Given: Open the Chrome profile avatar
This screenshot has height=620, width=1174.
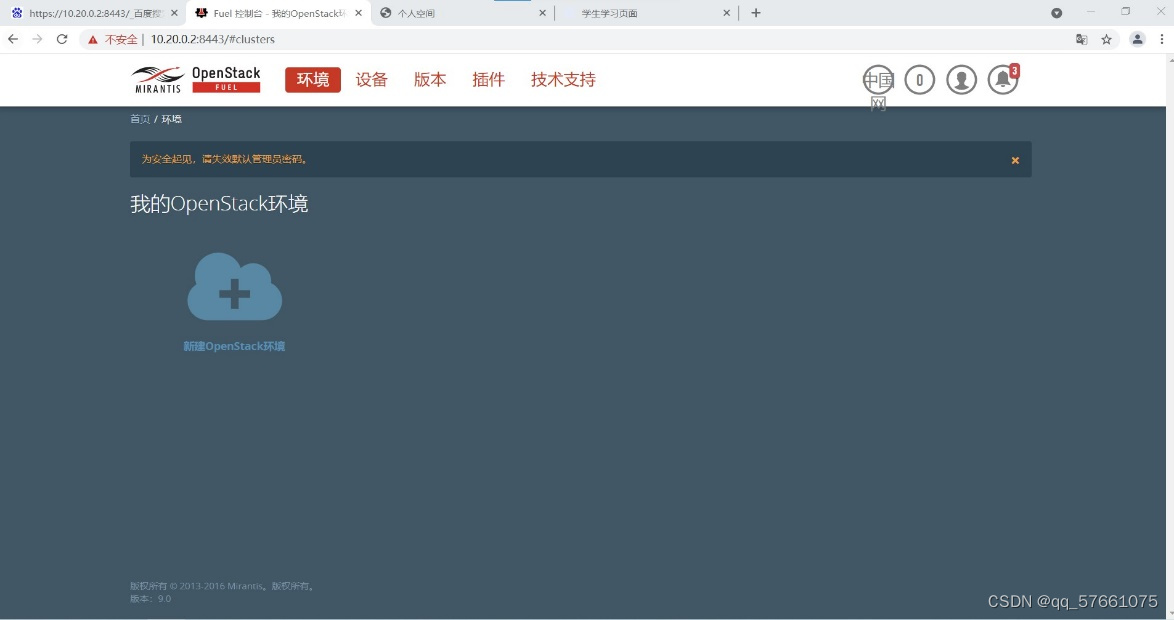Looking at the screenshot, I should 1137,39.
